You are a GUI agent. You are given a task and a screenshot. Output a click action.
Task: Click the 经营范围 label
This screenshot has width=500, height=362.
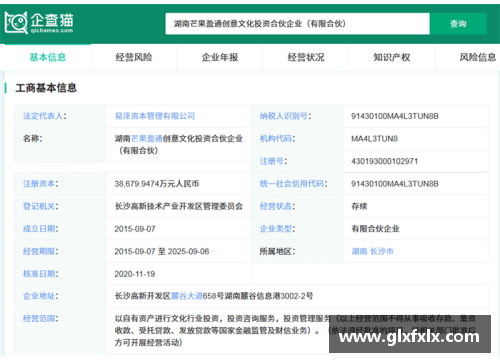(39, 319)
